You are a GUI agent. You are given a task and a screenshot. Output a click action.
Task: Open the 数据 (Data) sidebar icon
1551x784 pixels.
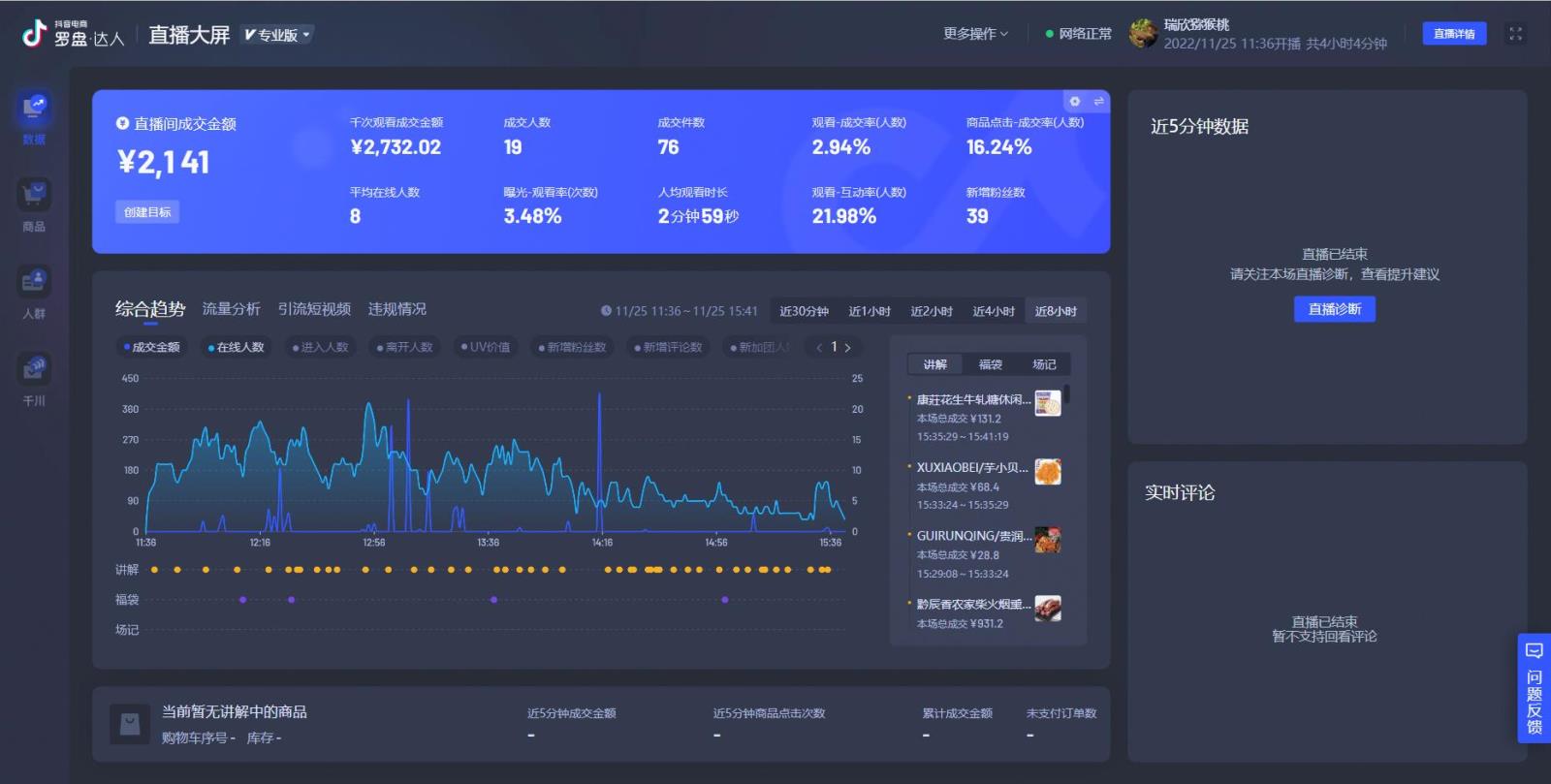click(x=34, y=108)
